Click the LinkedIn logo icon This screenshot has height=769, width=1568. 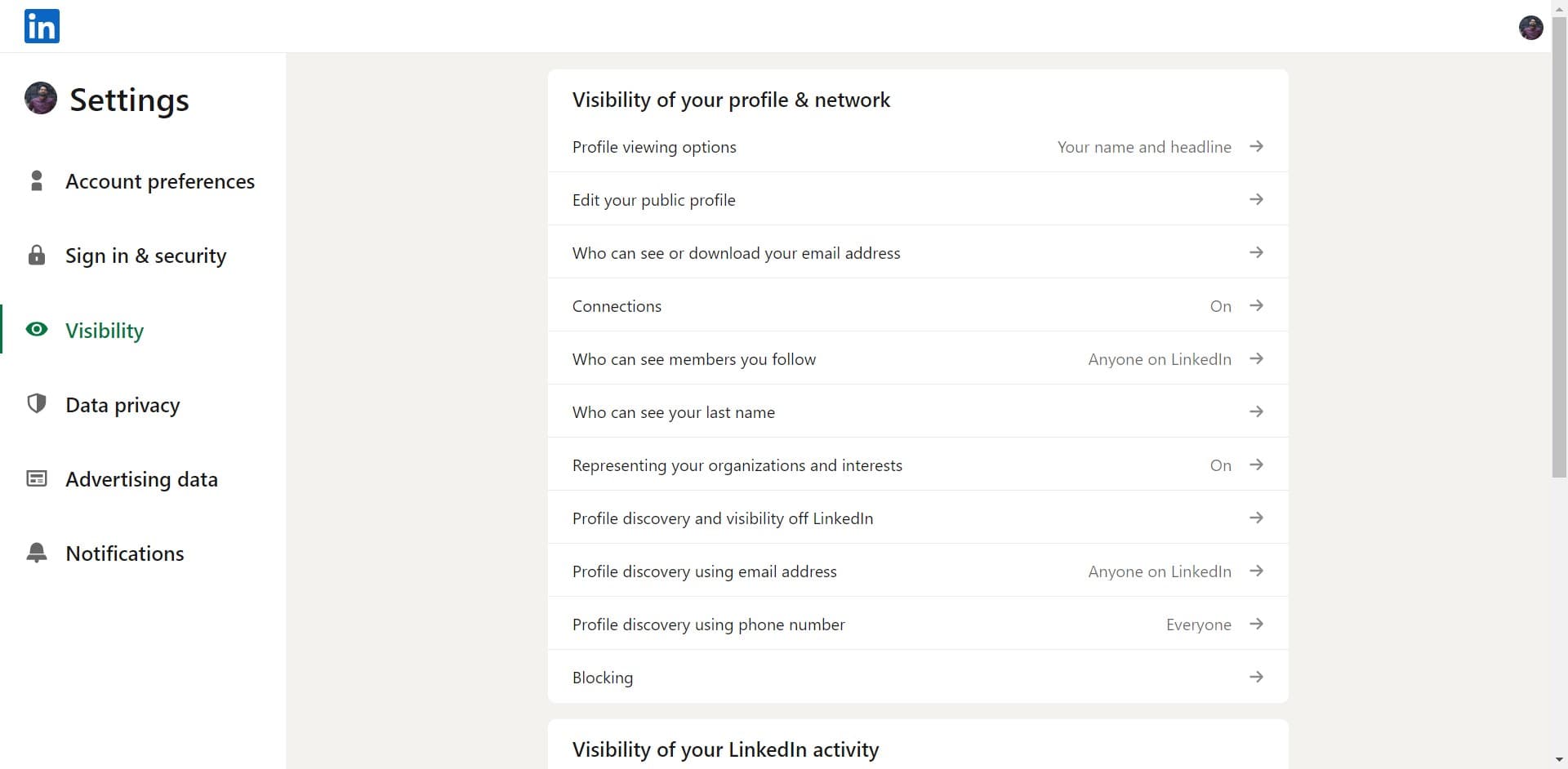point(42,26)
